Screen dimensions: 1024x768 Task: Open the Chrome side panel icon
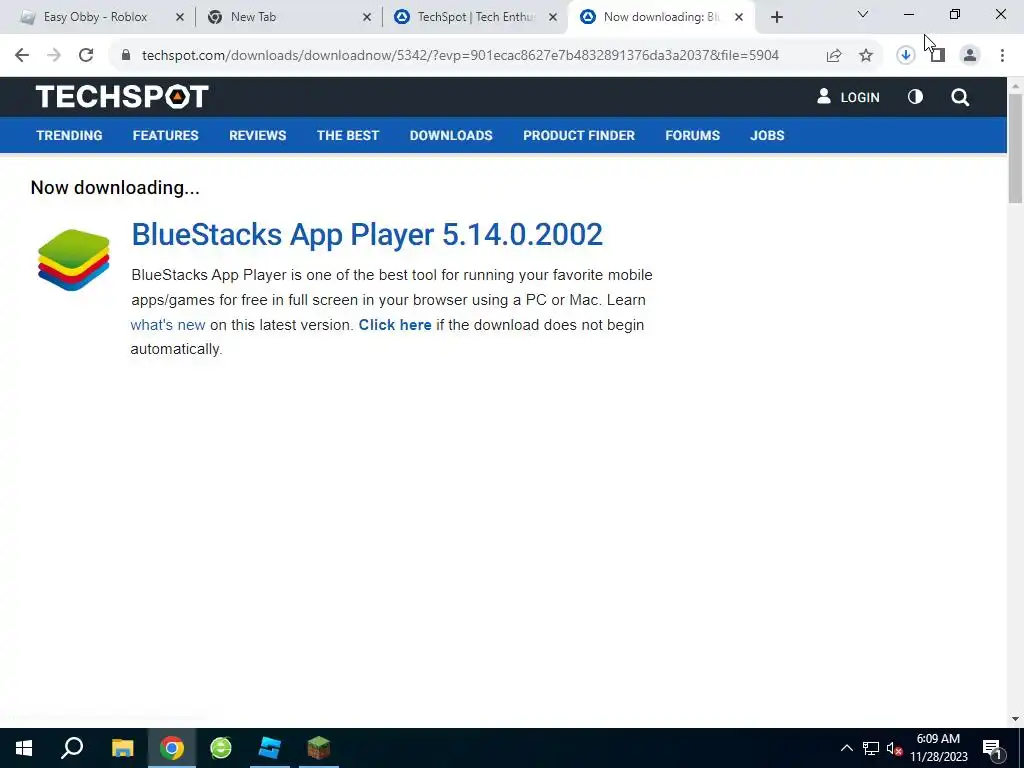(938, 56)
